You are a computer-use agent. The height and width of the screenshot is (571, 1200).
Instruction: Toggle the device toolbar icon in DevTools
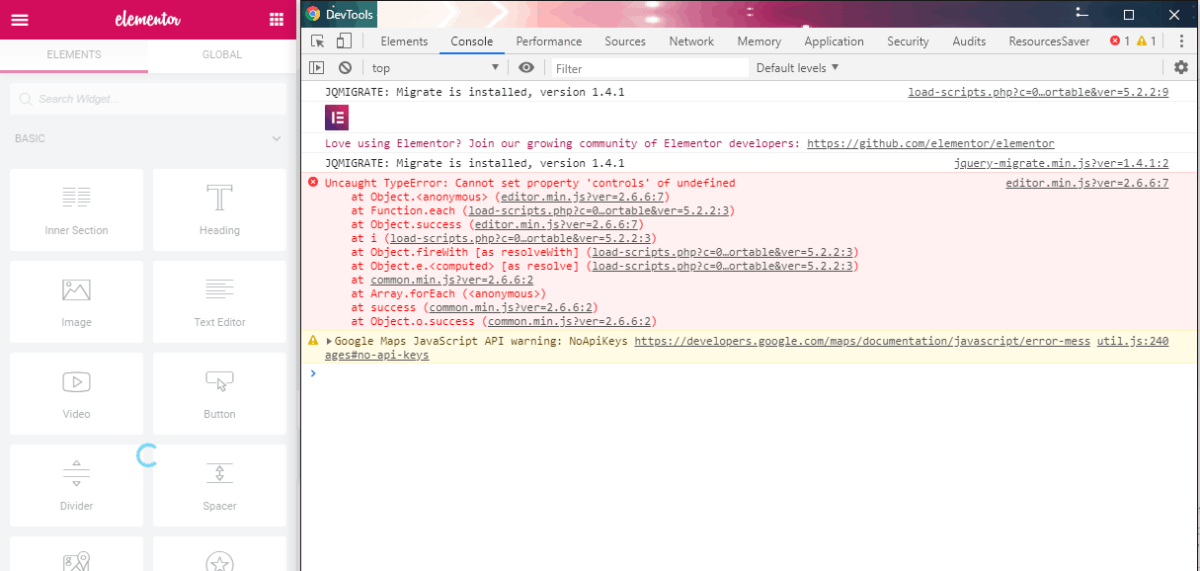click(343, 41)
